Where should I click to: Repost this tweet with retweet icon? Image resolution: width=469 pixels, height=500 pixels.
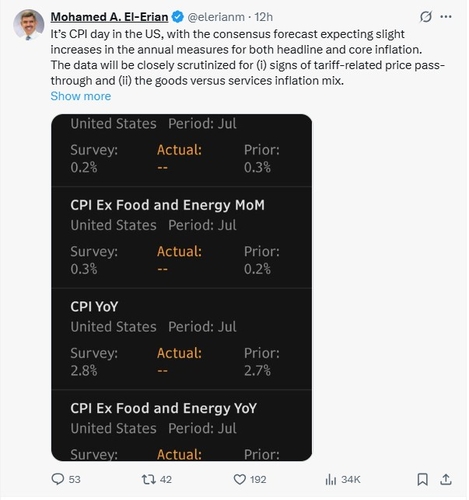pyautogui.click(x=148, y=479)
